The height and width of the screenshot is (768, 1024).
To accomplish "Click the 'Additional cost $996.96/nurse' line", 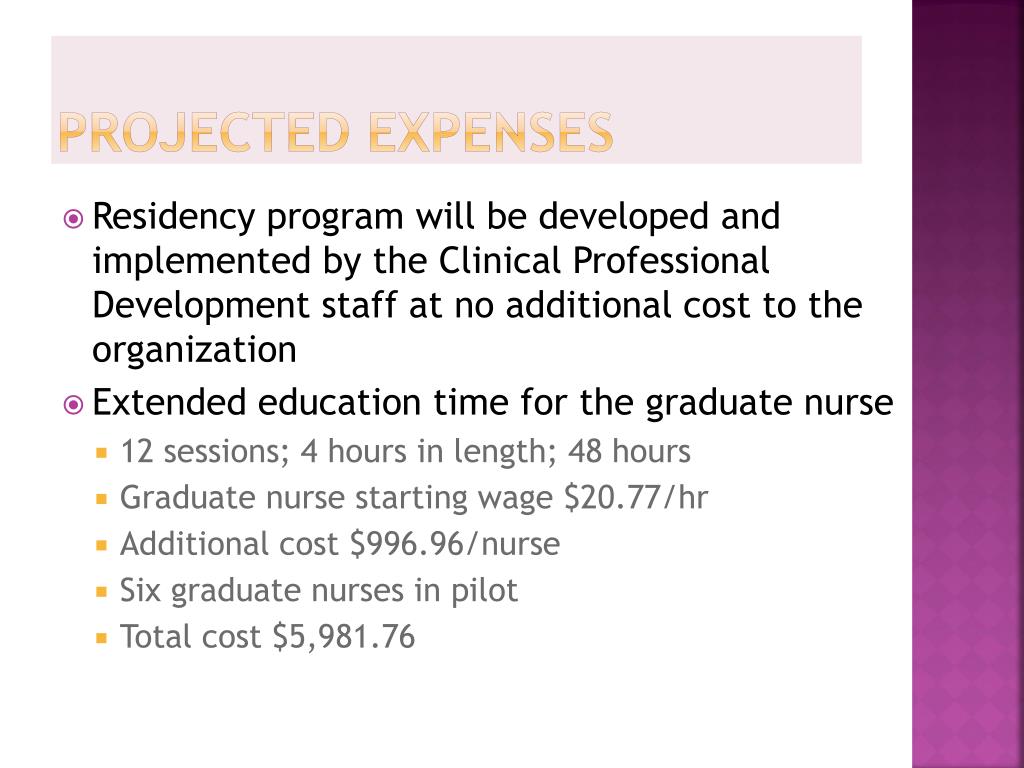I will [340, 544].
